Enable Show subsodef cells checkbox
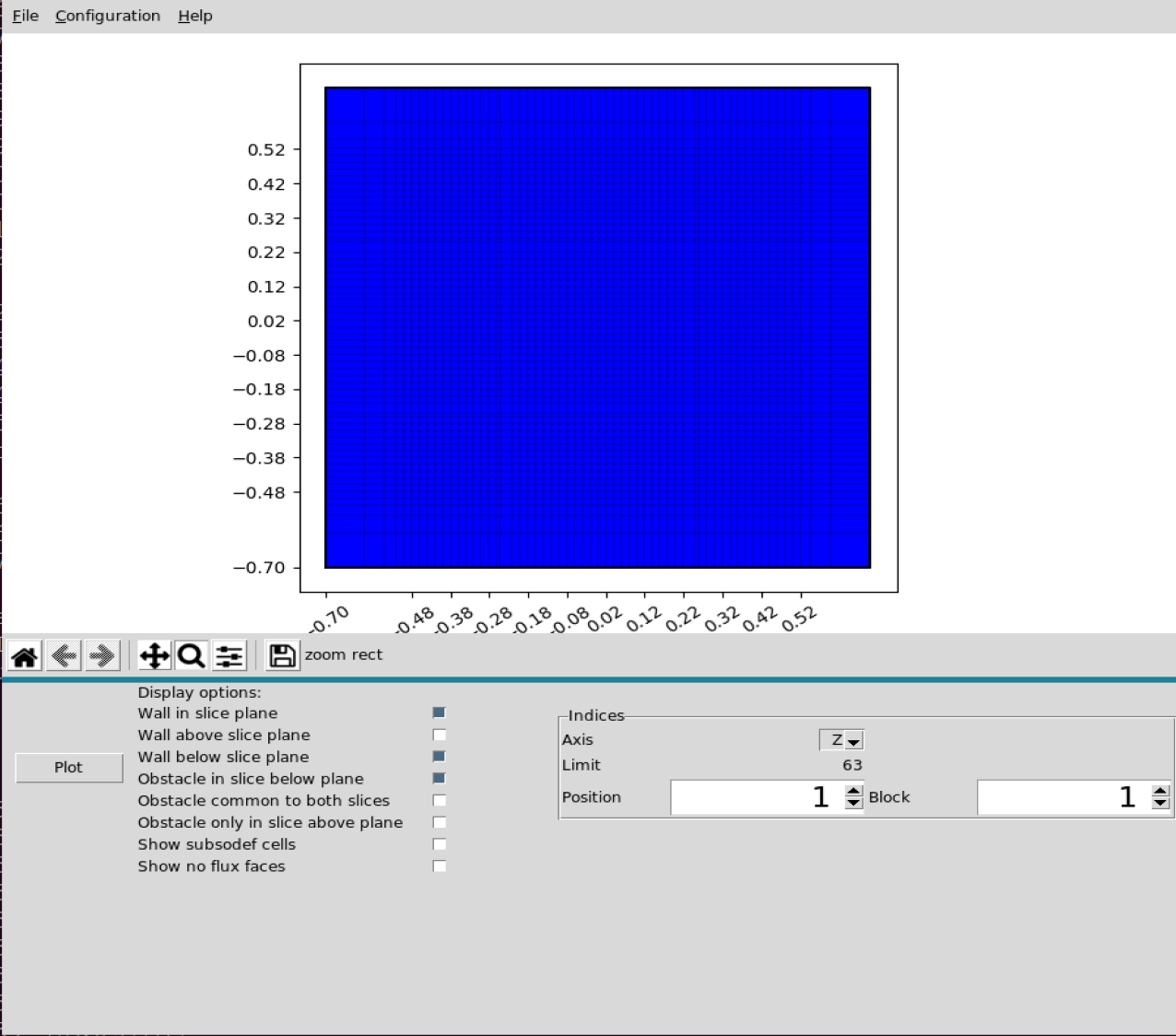1176x1036 pixels. (x=440, y=844)
